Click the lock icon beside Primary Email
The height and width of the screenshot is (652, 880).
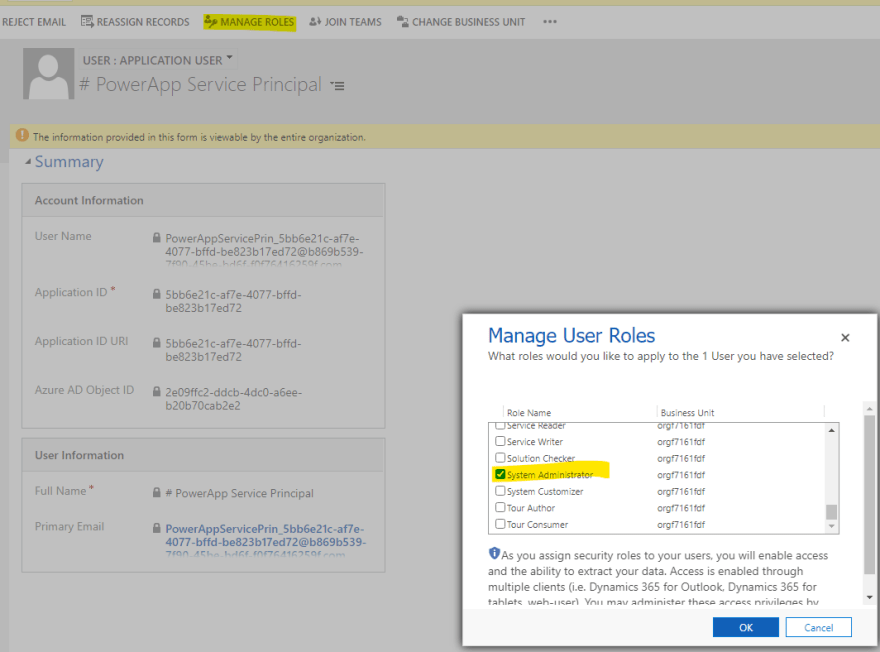point(157,529)
